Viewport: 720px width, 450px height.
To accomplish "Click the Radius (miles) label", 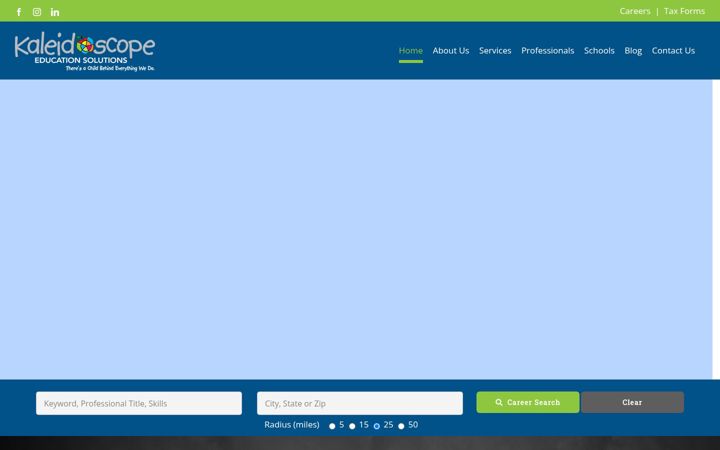I will (292, 425).
